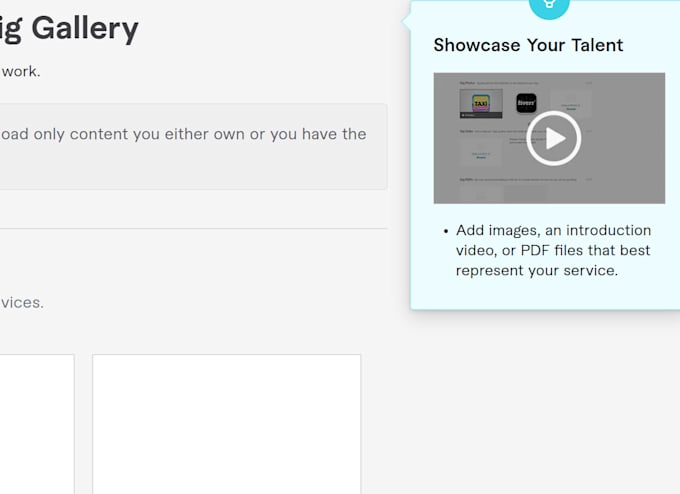Select the empty gallery upload box
This screenshot has width=680, height=494.
[x=226, y=424]
